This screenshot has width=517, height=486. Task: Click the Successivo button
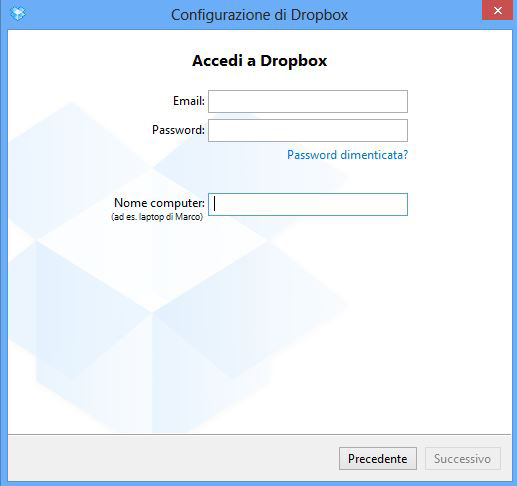pyautogui.click(x=463, y=459)
